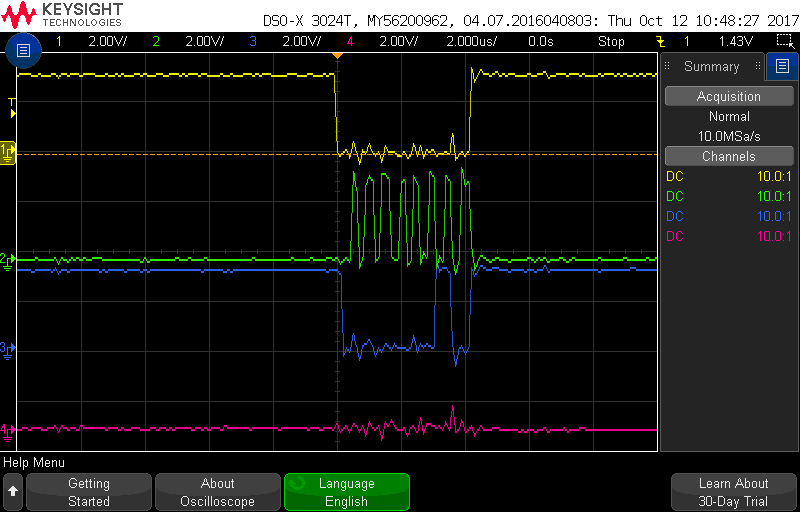
Task: Click the blue DC coupling entry
Action: (674, 216)
